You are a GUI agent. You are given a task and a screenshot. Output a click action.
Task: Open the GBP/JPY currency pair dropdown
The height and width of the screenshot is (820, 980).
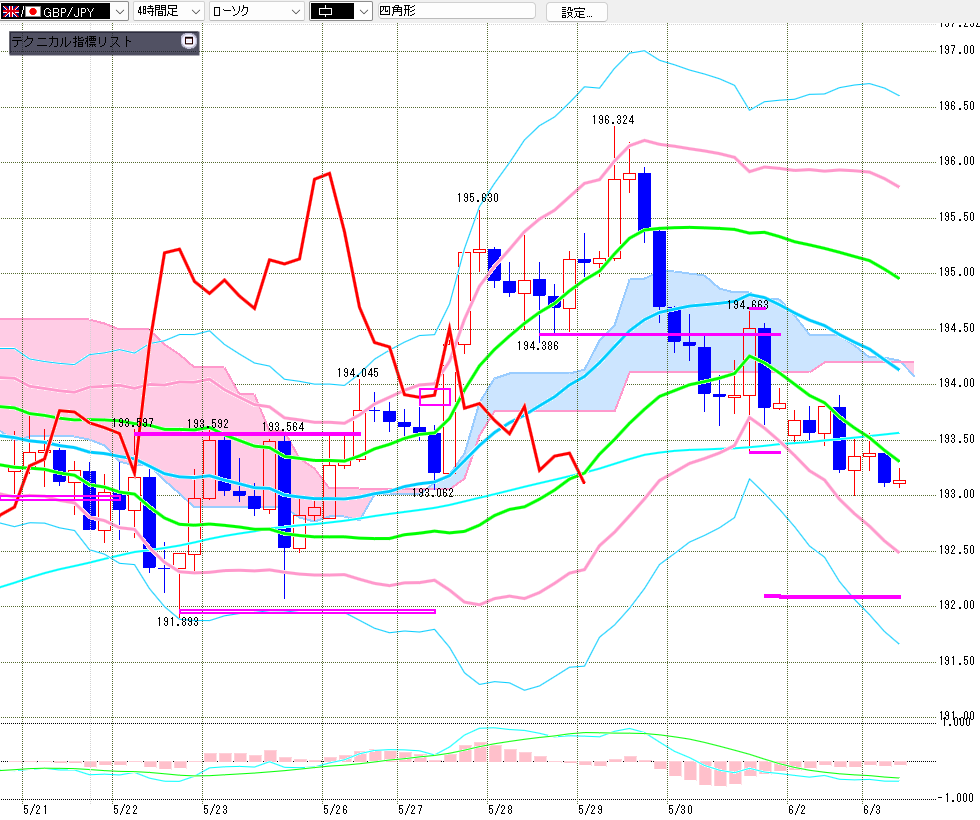click(64, 11)
